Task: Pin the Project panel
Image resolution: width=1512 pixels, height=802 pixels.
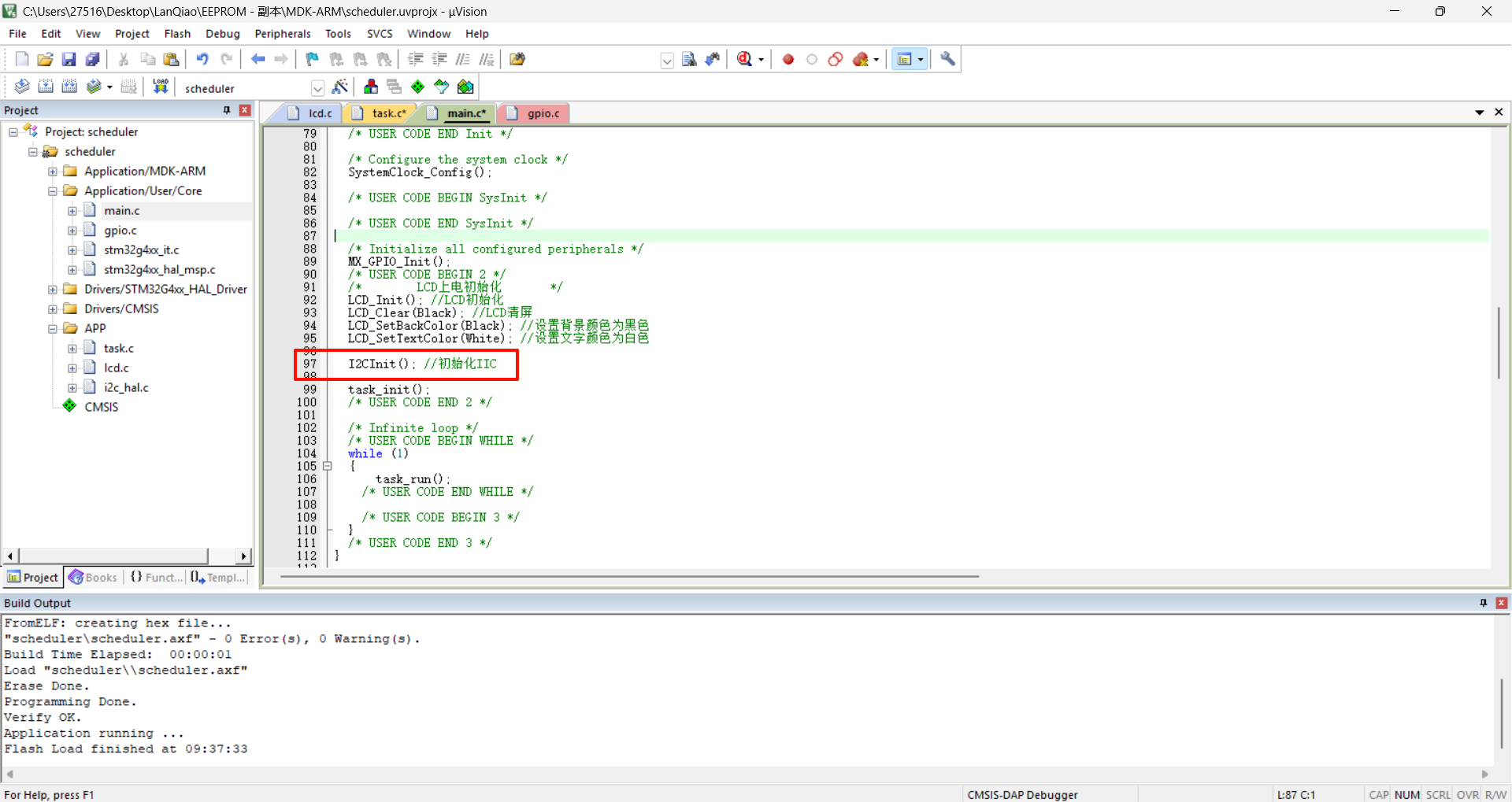Action: [x=227, y=110]
